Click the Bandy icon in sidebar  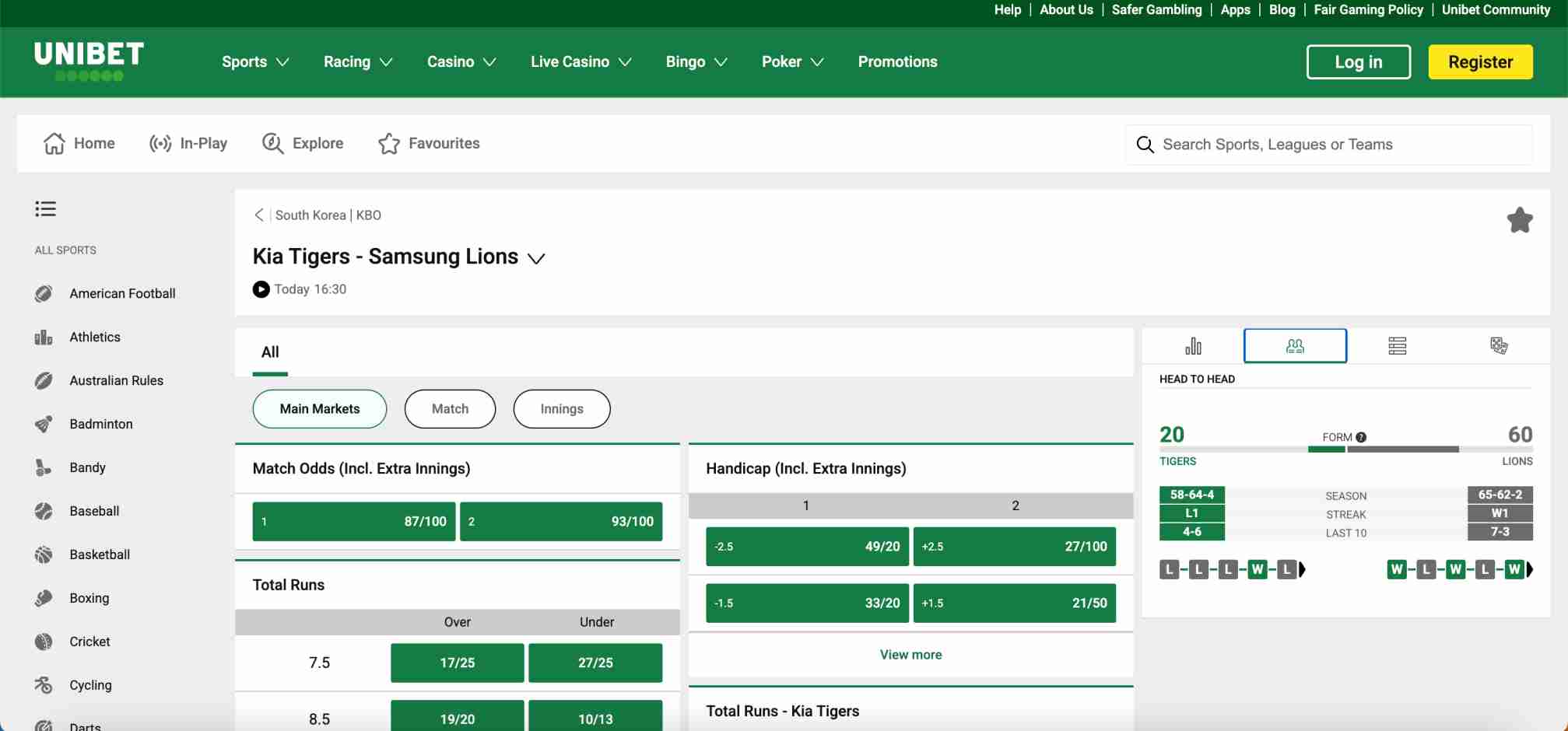(44, 467)
